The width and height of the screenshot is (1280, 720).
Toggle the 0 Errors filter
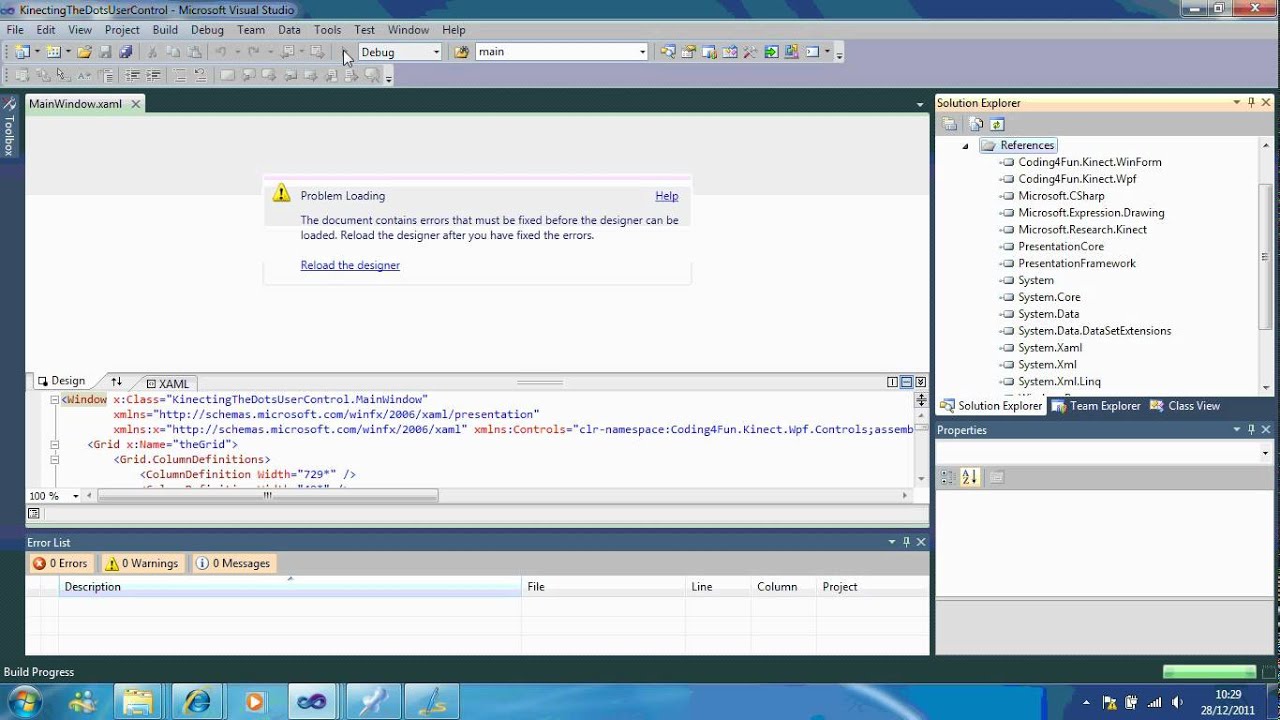(60, 563)
